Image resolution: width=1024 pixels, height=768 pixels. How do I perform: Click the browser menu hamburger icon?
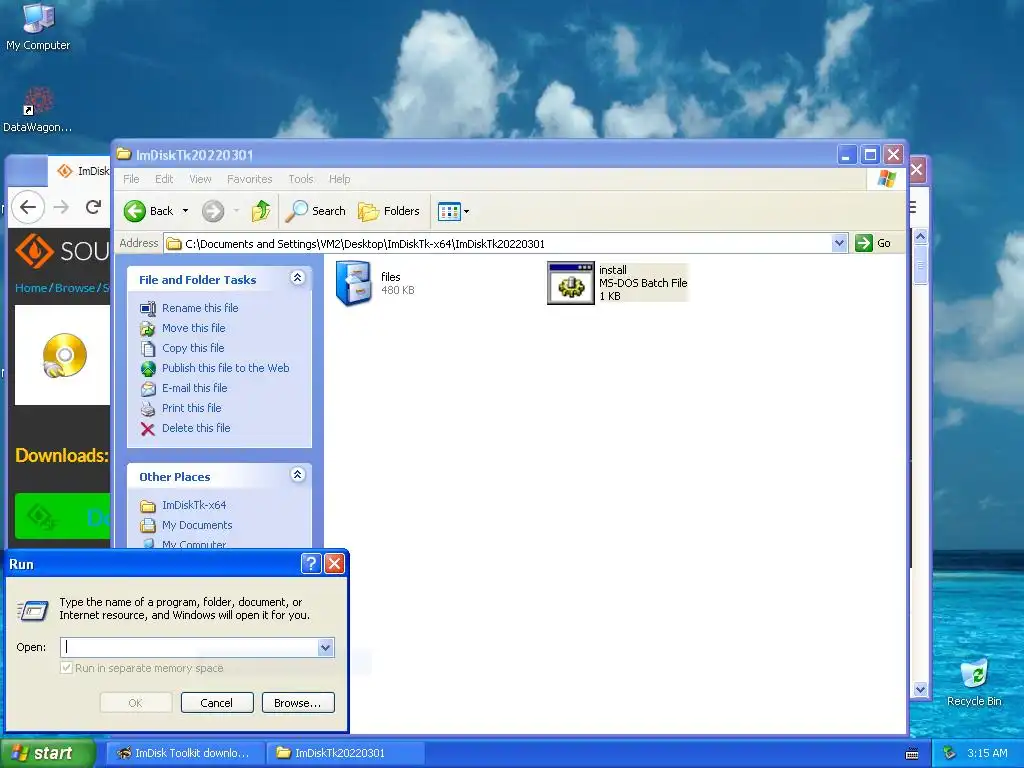click(x=912, y=208)
